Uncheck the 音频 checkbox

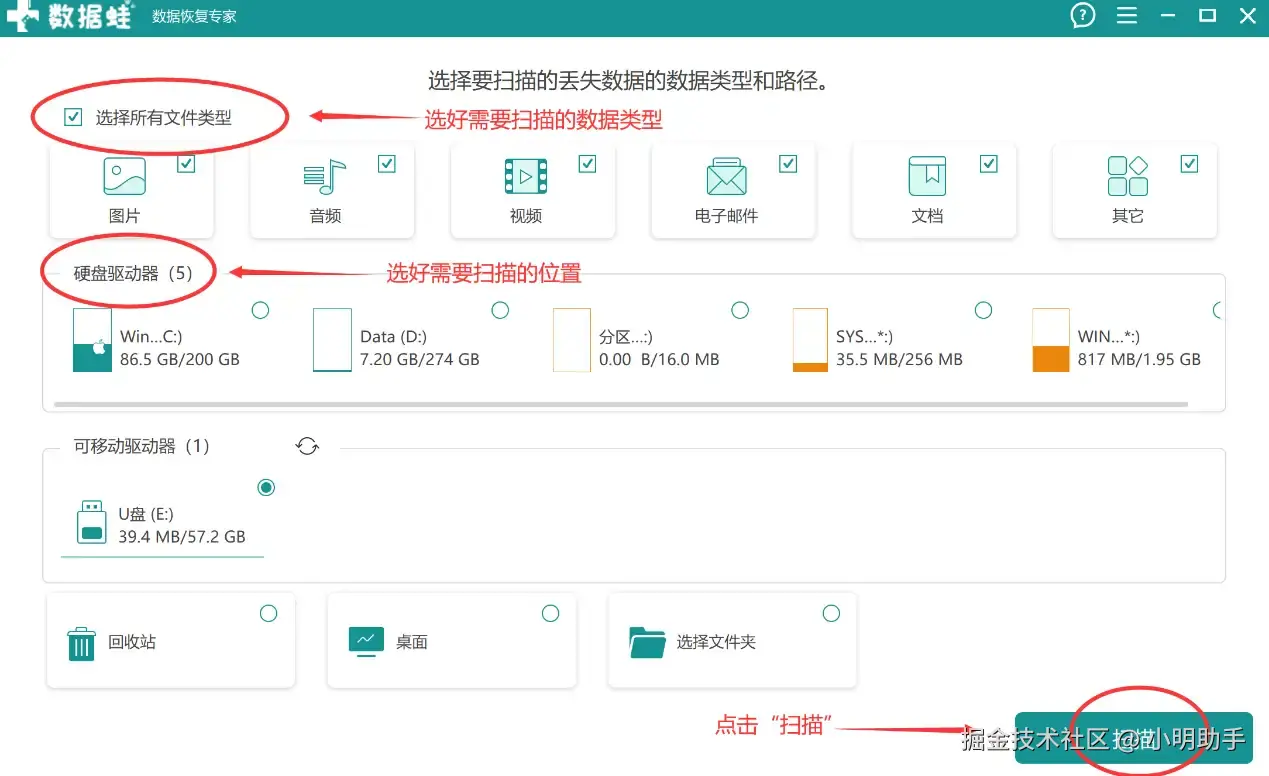tap(387, 164)
